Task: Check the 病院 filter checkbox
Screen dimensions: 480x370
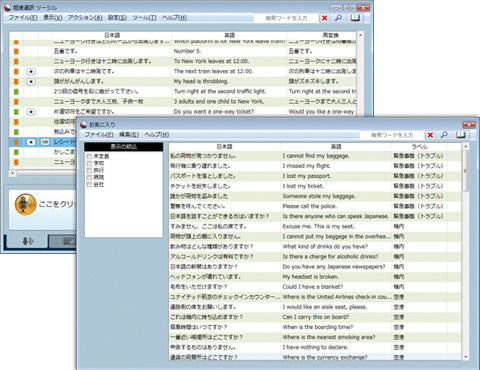Action: (x=89, y=177)
